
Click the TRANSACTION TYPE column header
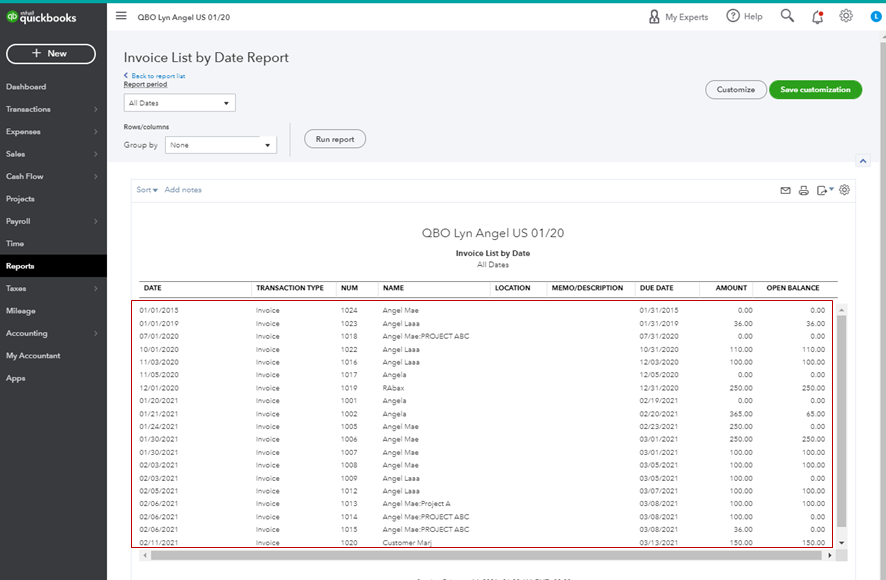[x=290, y=288]
